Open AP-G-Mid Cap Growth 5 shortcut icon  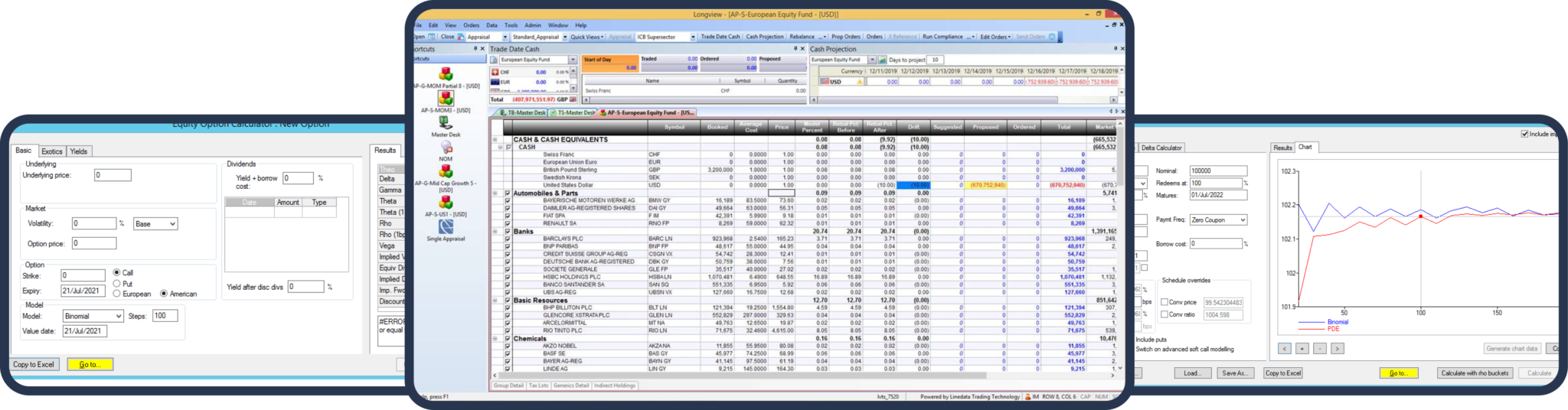(446, 171)
